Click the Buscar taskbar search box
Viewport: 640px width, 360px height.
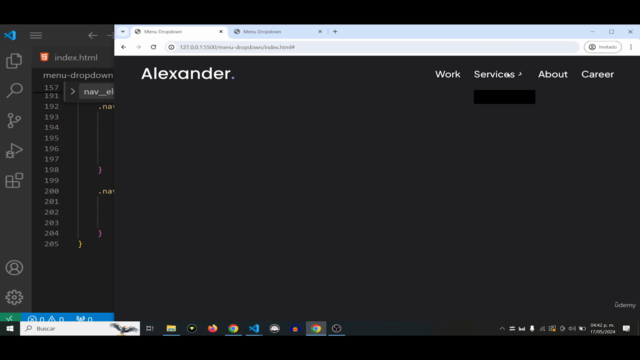pyautogui.click(x=80, y=328)
